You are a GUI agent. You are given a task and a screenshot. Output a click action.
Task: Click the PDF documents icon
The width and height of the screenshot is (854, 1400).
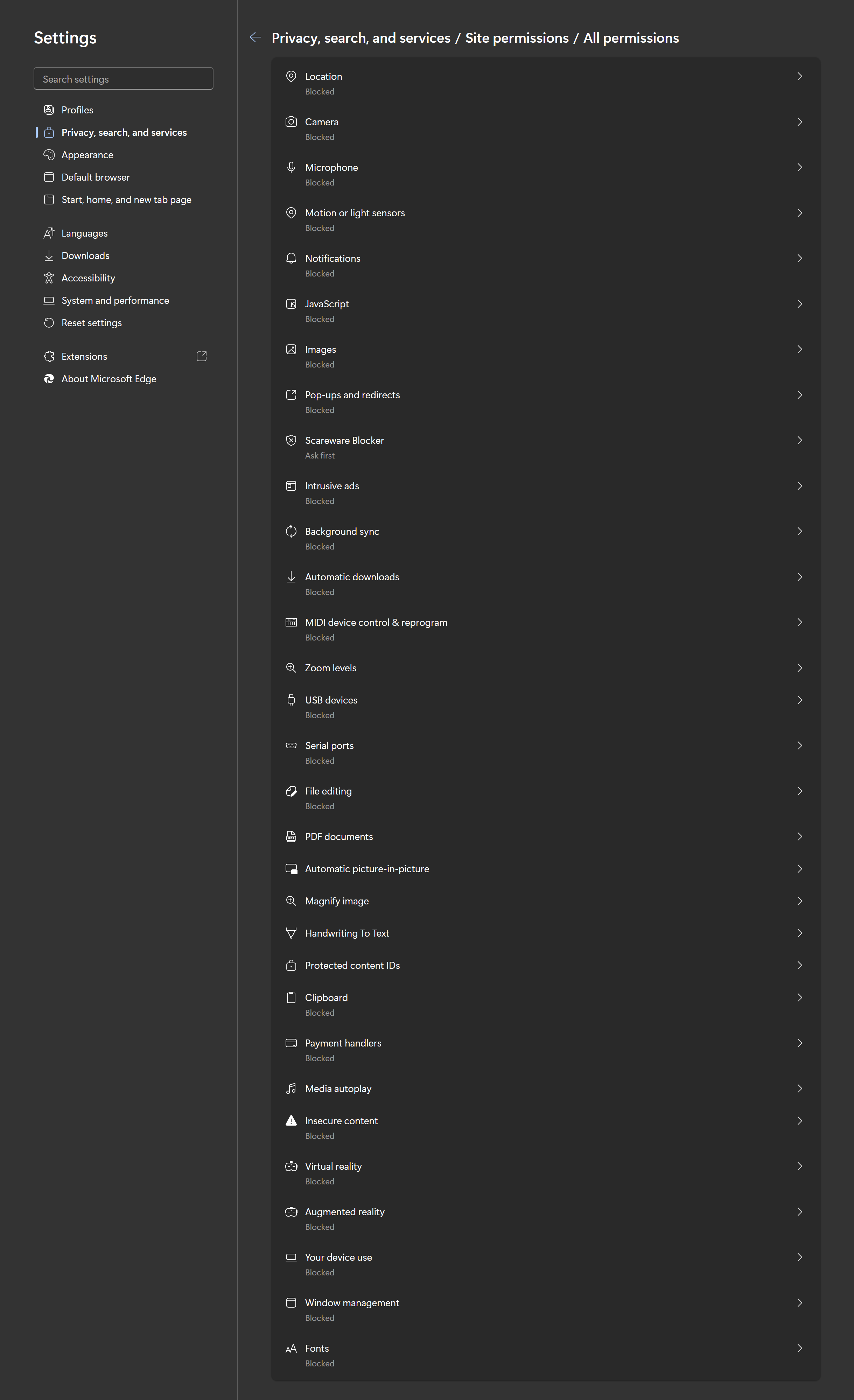coord(291,836)
